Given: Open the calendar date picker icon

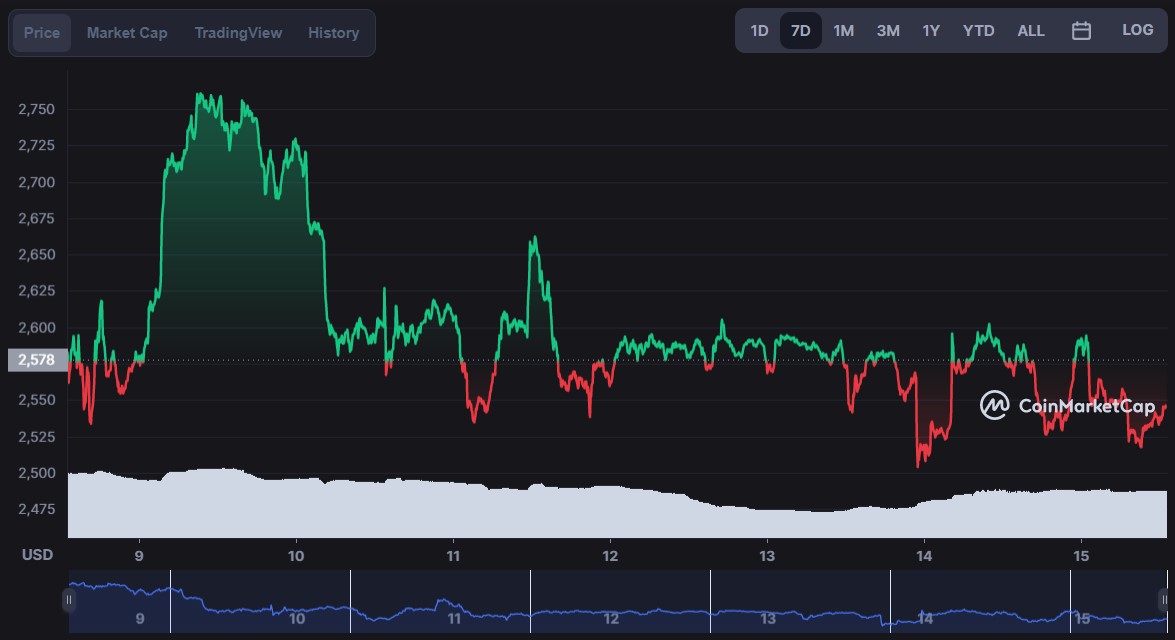Looking at the screenshot, I should (x=1081, y=31).
